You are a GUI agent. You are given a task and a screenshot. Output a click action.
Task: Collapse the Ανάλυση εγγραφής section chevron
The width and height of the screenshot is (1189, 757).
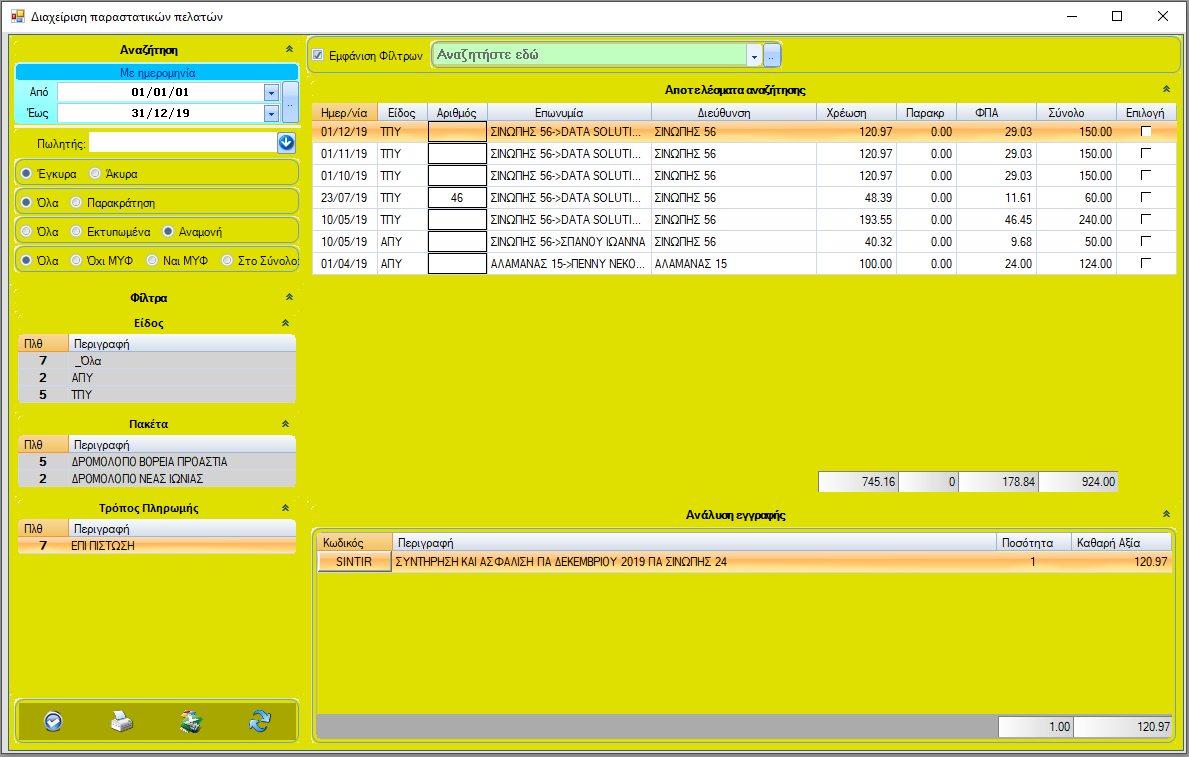pyautogui.click(x=1165, y=515)
